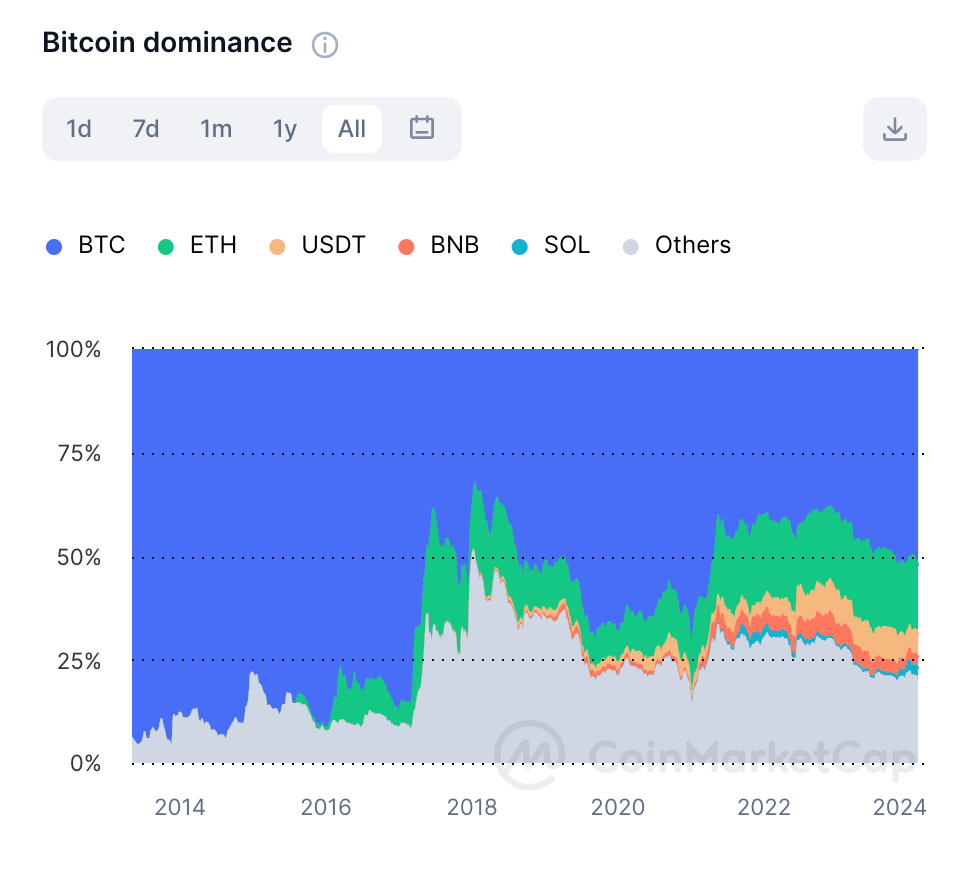Click the 2018 label on time axis
The height and width of the screenshot is (872, 968).
472,807
